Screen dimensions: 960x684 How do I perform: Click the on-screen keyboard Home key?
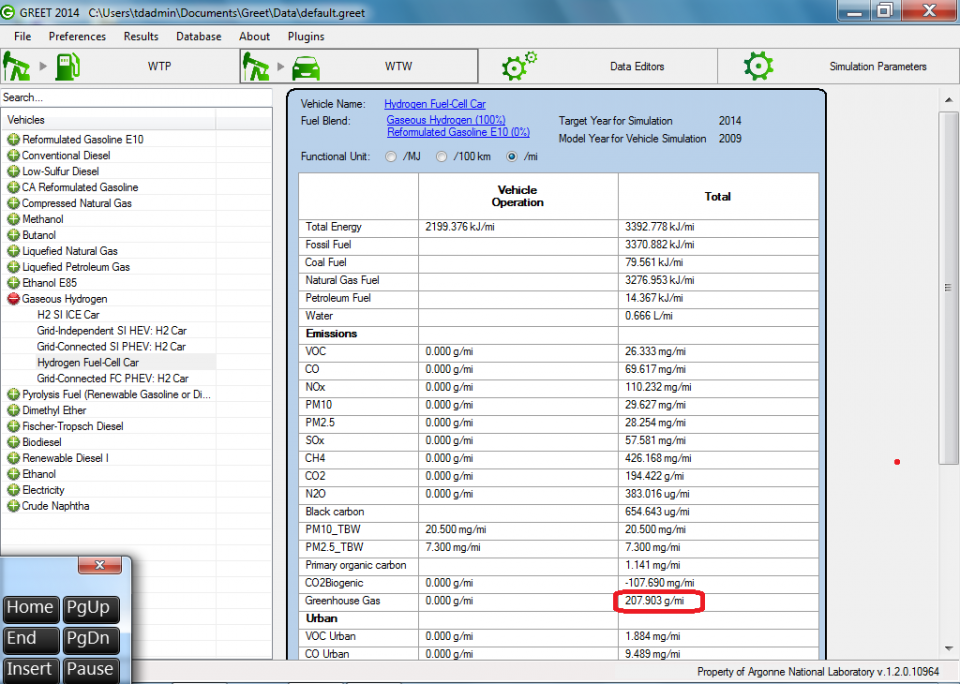pos(30,608)
